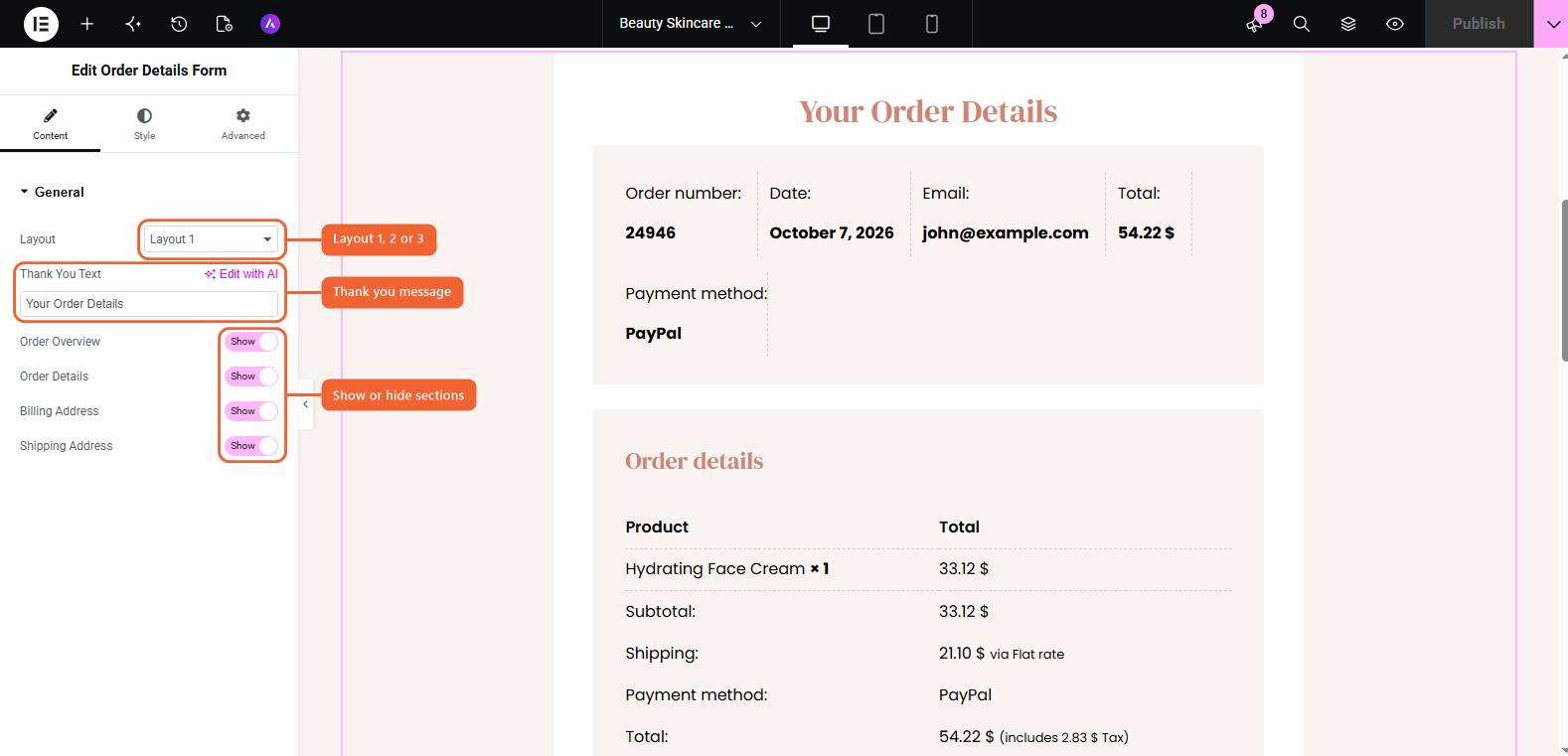
Task: Switch to the Content tab
Action: pyautogui.click(x=51, y=124)
